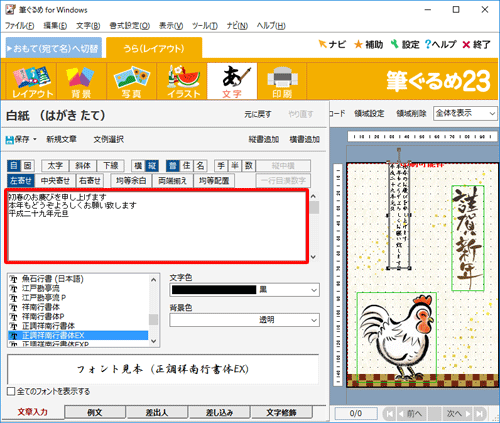Click text area scroll down arrow
500x423 pixels.
313,257
